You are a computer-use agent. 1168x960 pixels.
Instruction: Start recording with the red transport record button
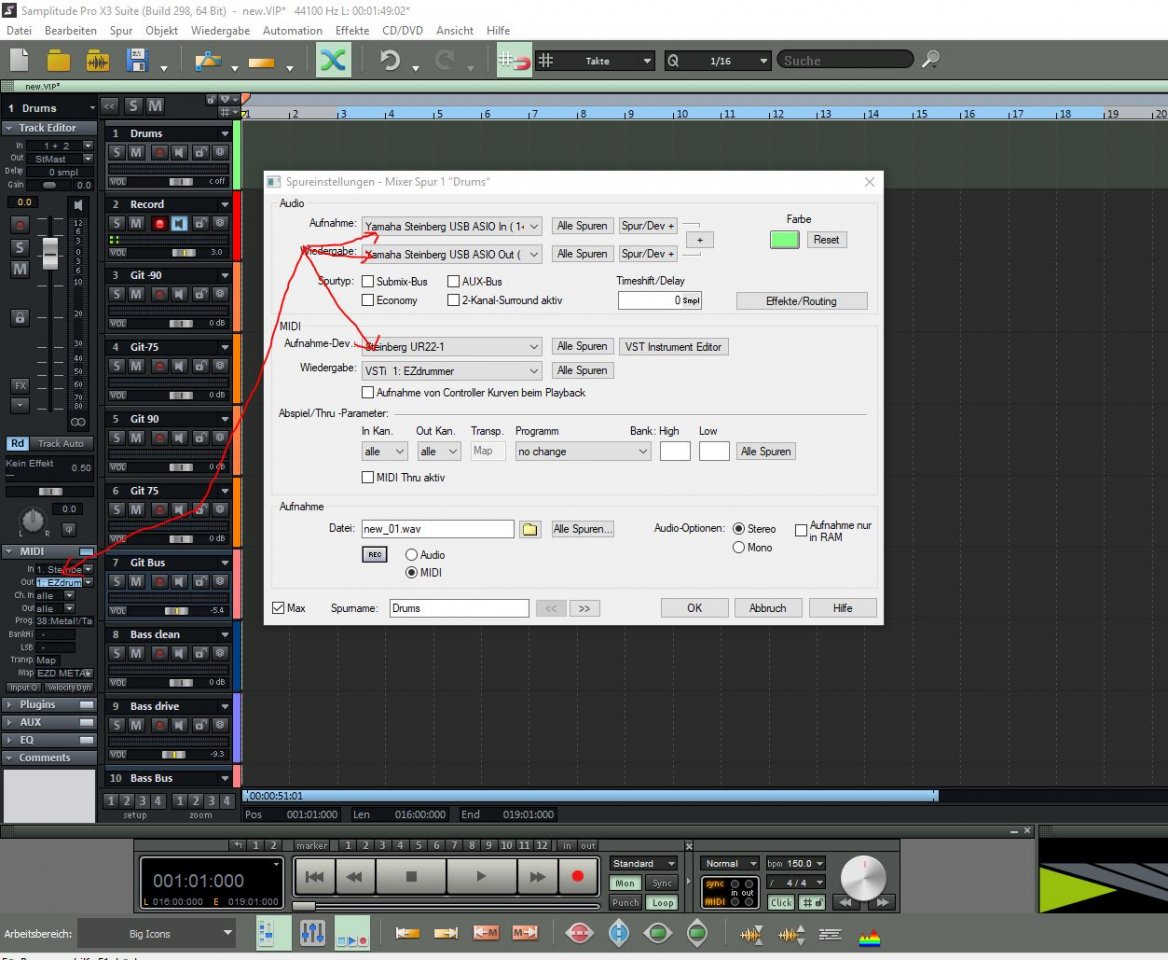click(577, 877)
